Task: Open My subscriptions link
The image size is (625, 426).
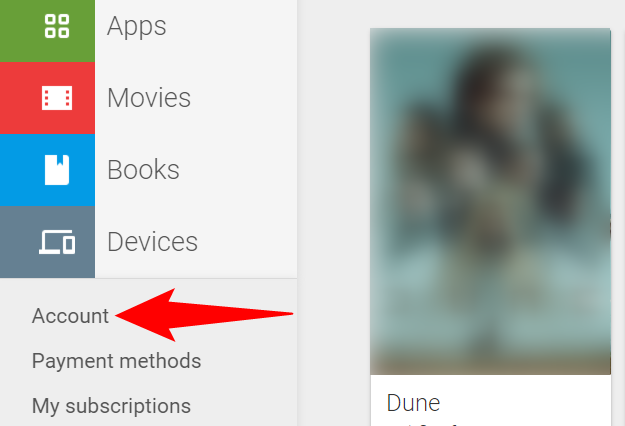Action: (x=111, y=406)
